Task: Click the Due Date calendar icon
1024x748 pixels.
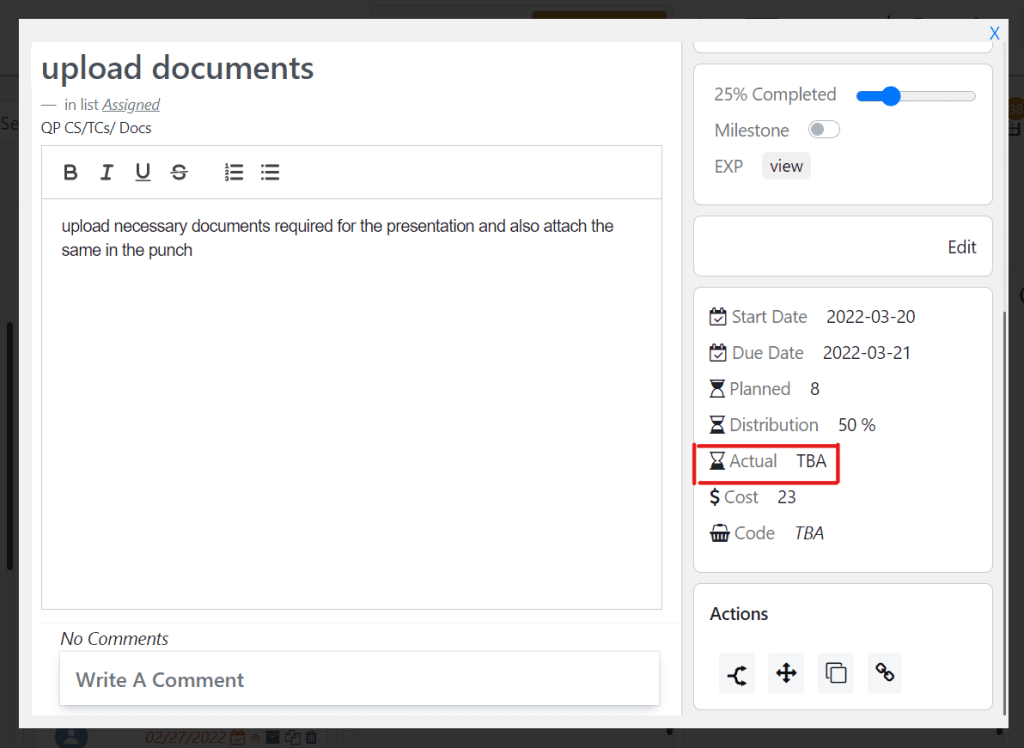Action: 718,353
